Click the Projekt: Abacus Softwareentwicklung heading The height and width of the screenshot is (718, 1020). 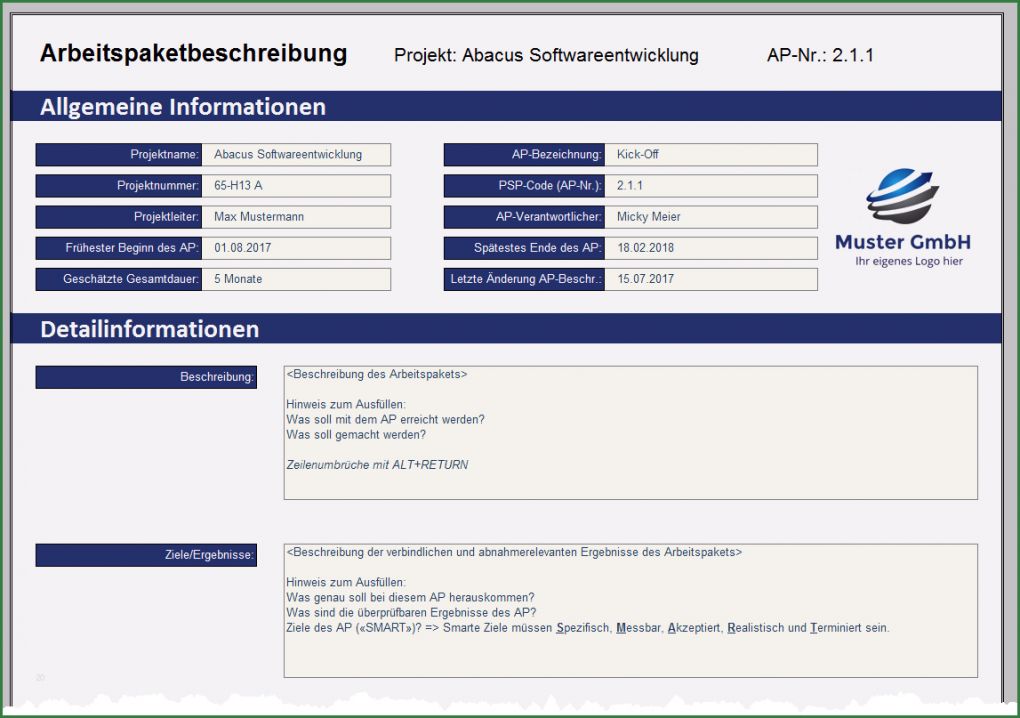coord(546,56)
